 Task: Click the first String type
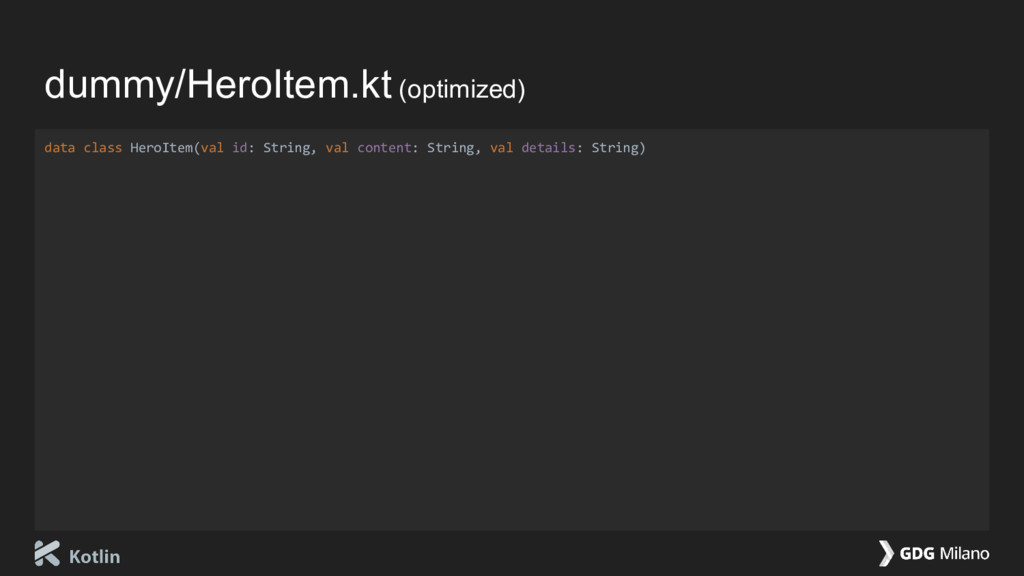click(x=287, y=148)
